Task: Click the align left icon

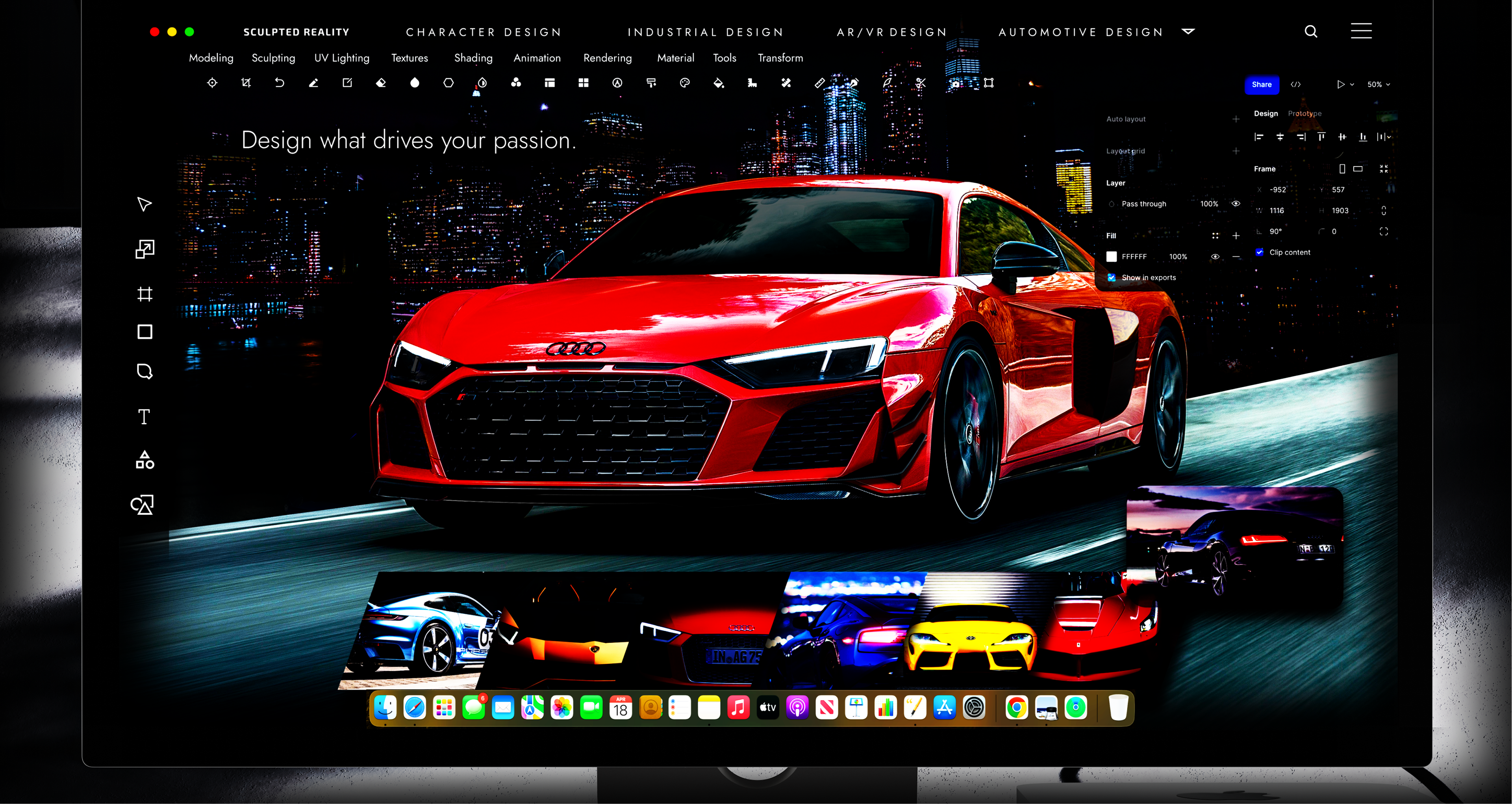Action: tap(1258, 137)
